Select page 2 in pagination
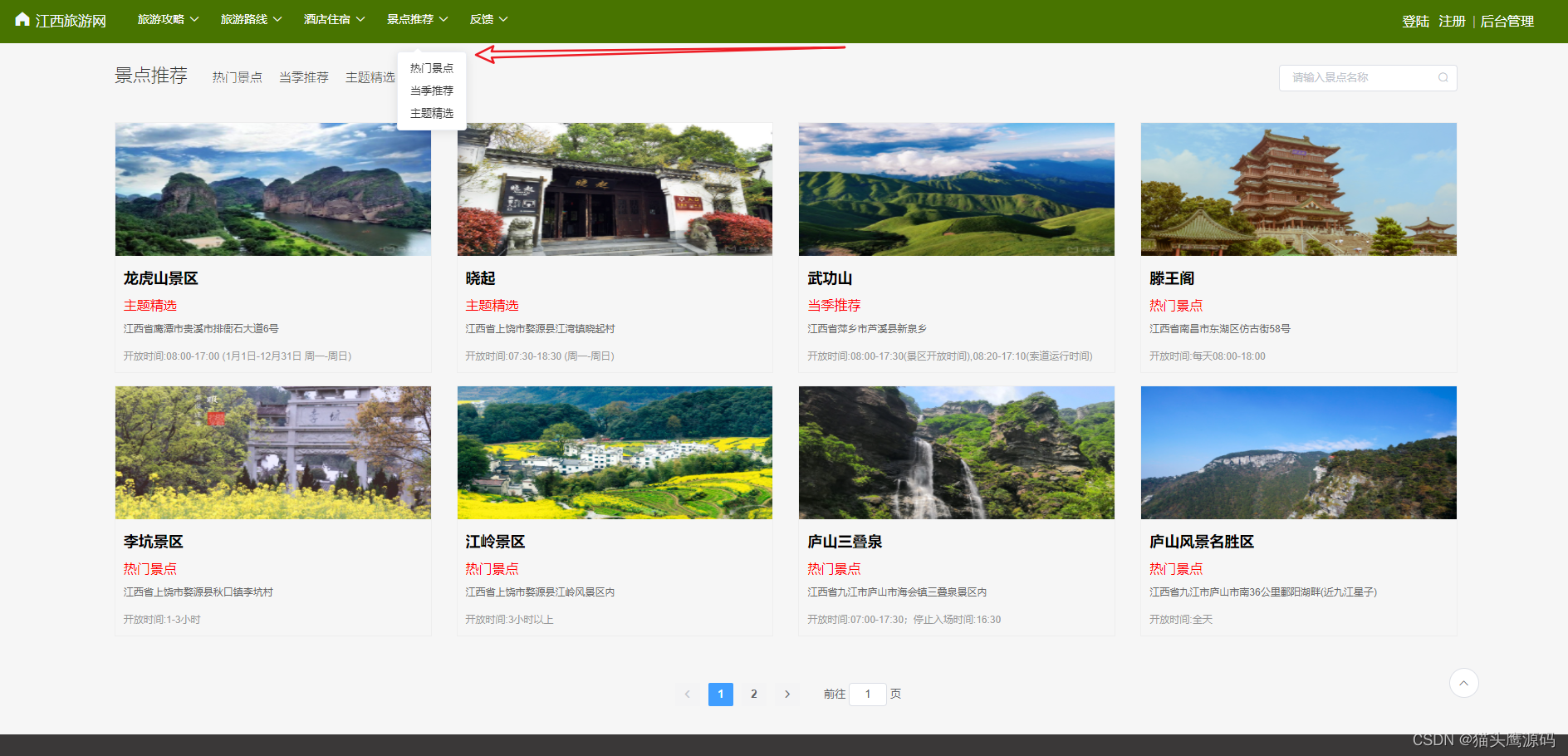 click(x=754, y=694)
